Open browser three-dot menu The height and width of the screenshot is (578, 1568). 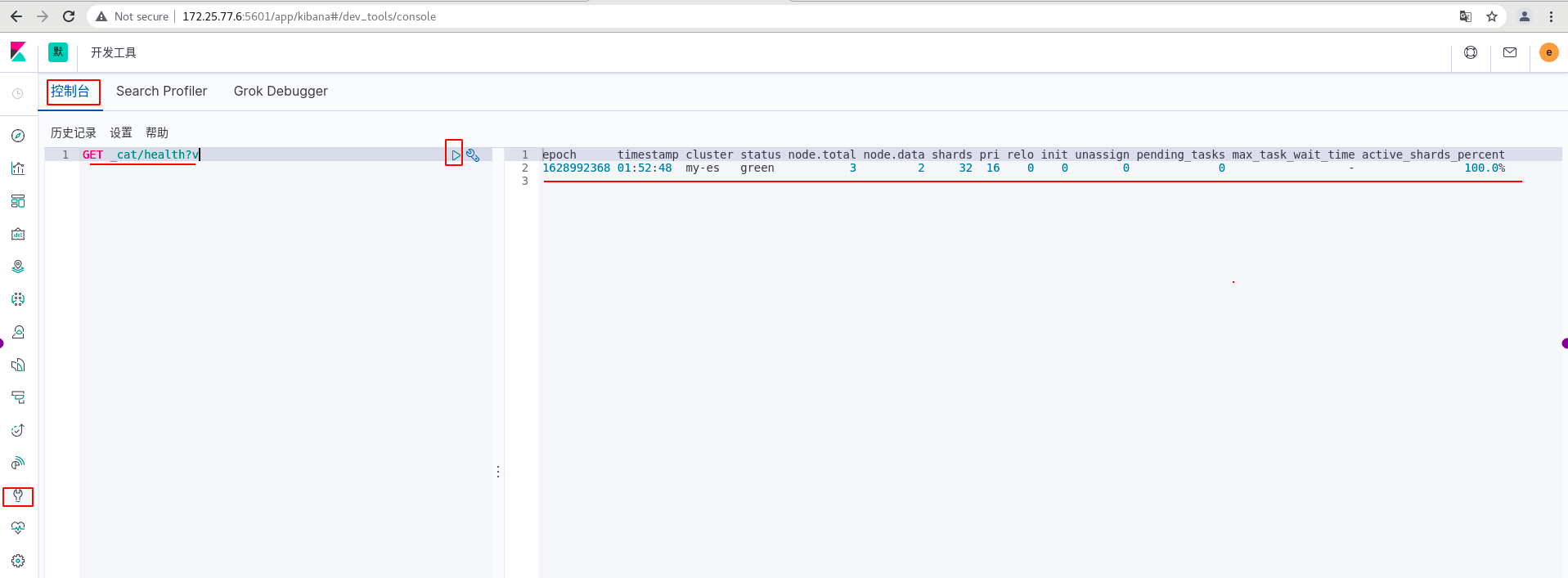(1551, 16)
